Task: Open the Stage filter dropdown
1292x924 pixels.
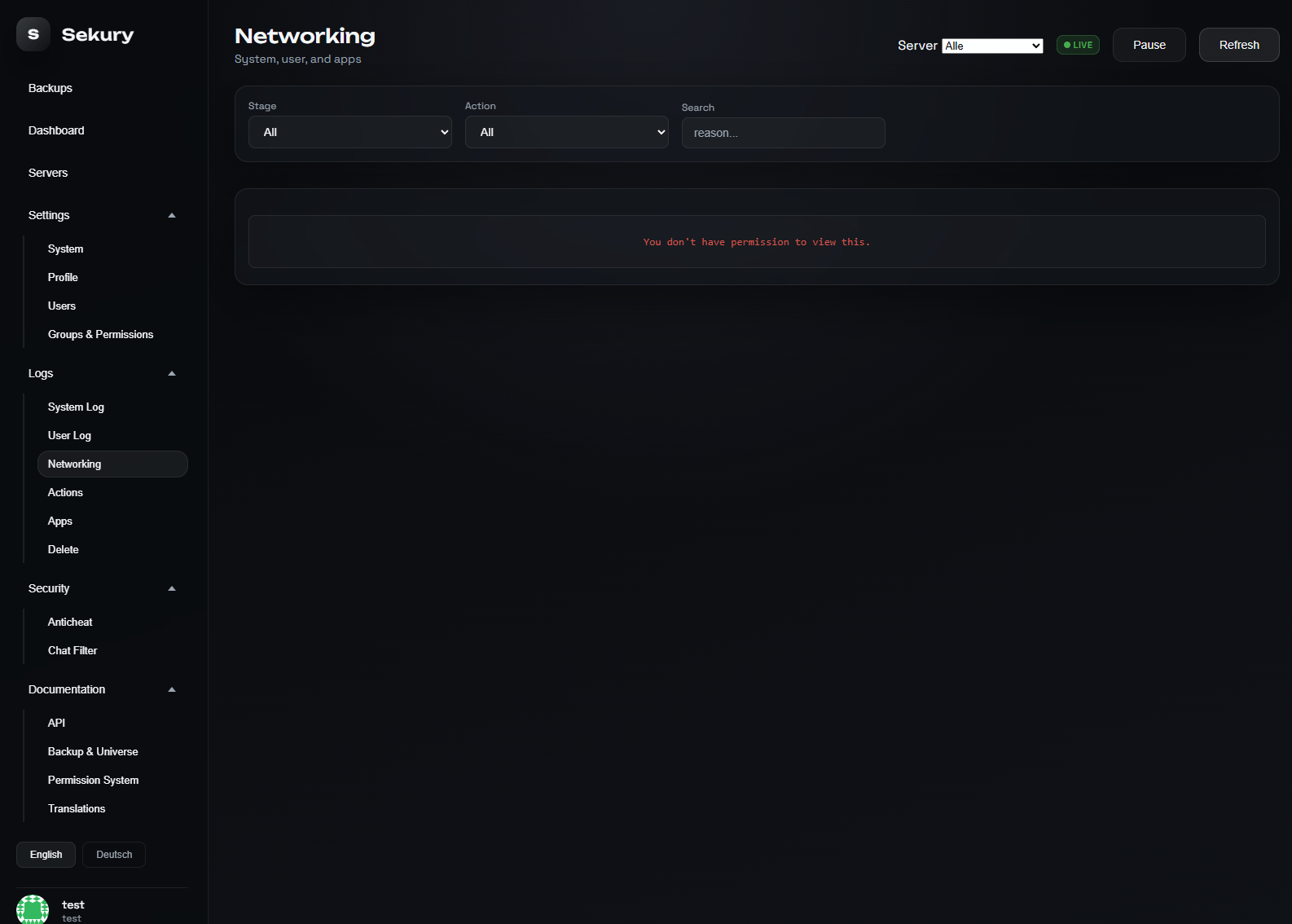Action: point(349,133)
